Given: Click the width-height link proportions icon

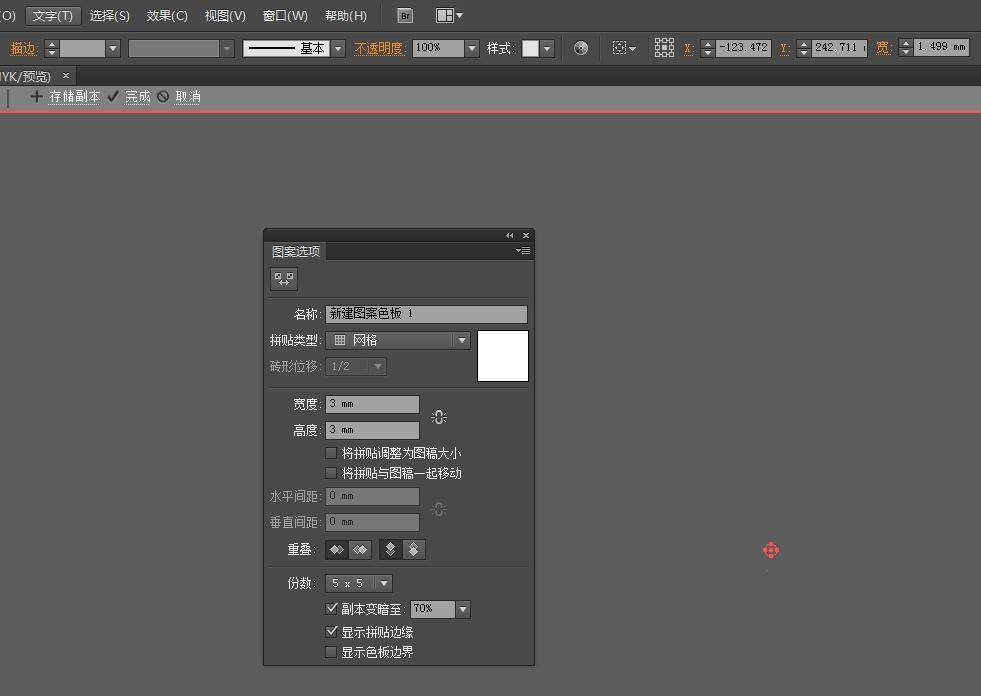Looking at the screenshot, I should tap(438, 417).
